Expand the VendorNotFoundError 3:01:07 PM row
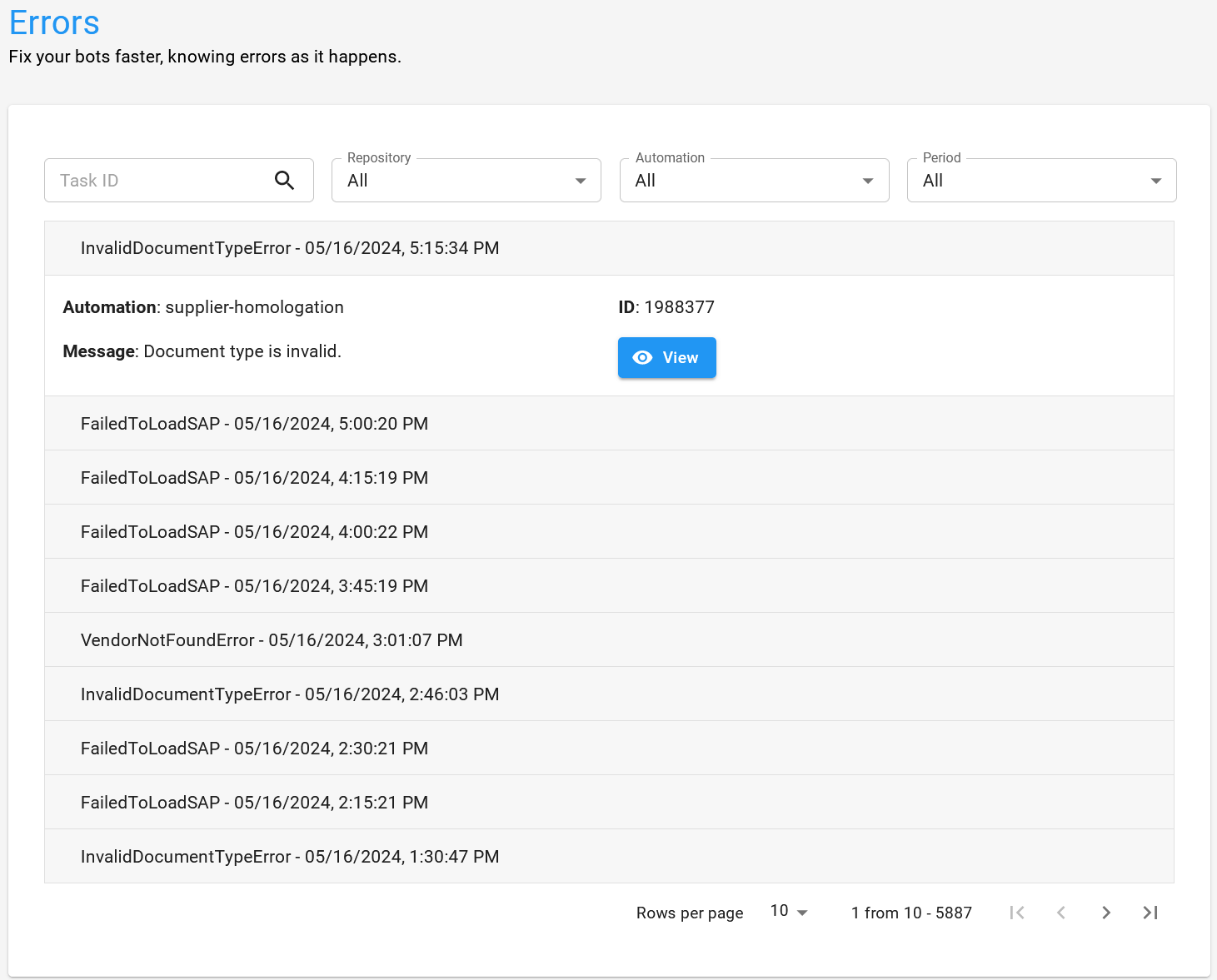Screen dimensions: 1217x980 pos(608,640)
